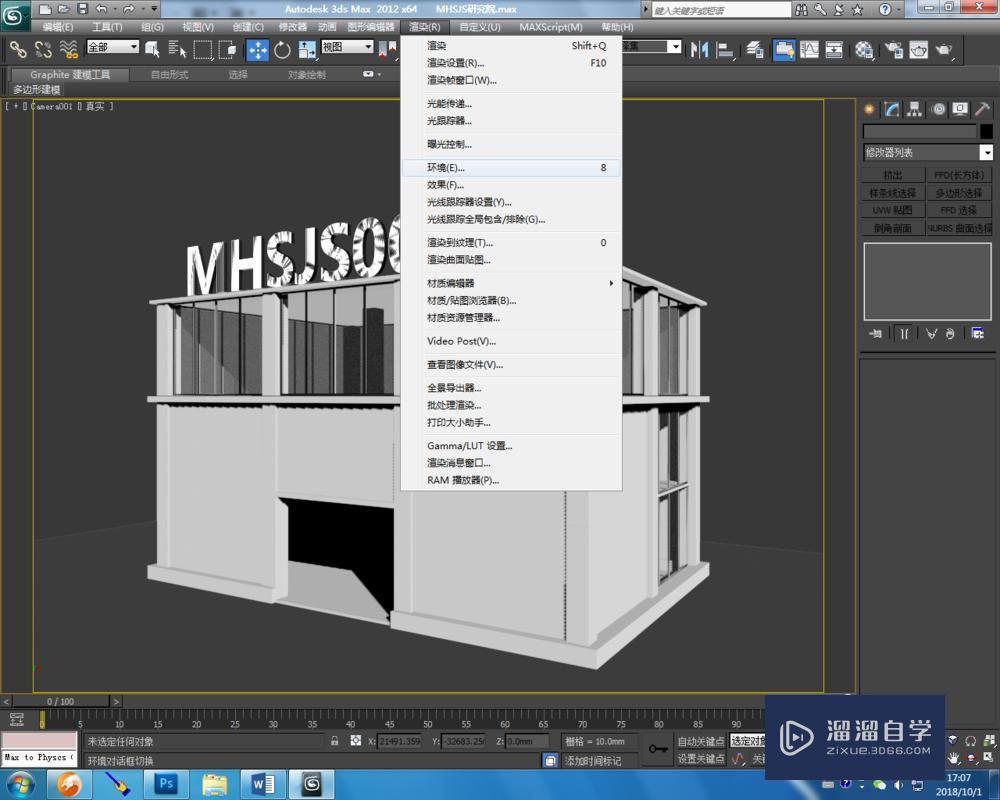
Task: Open the Motion panel icon
Action: [x=937, y=108]
